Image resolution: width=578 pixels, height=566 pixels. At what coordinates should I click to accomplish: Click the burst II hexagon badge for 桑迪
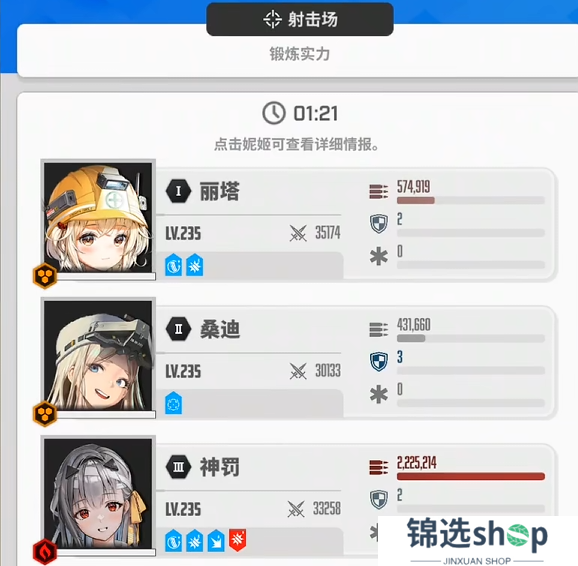[178, 329]
